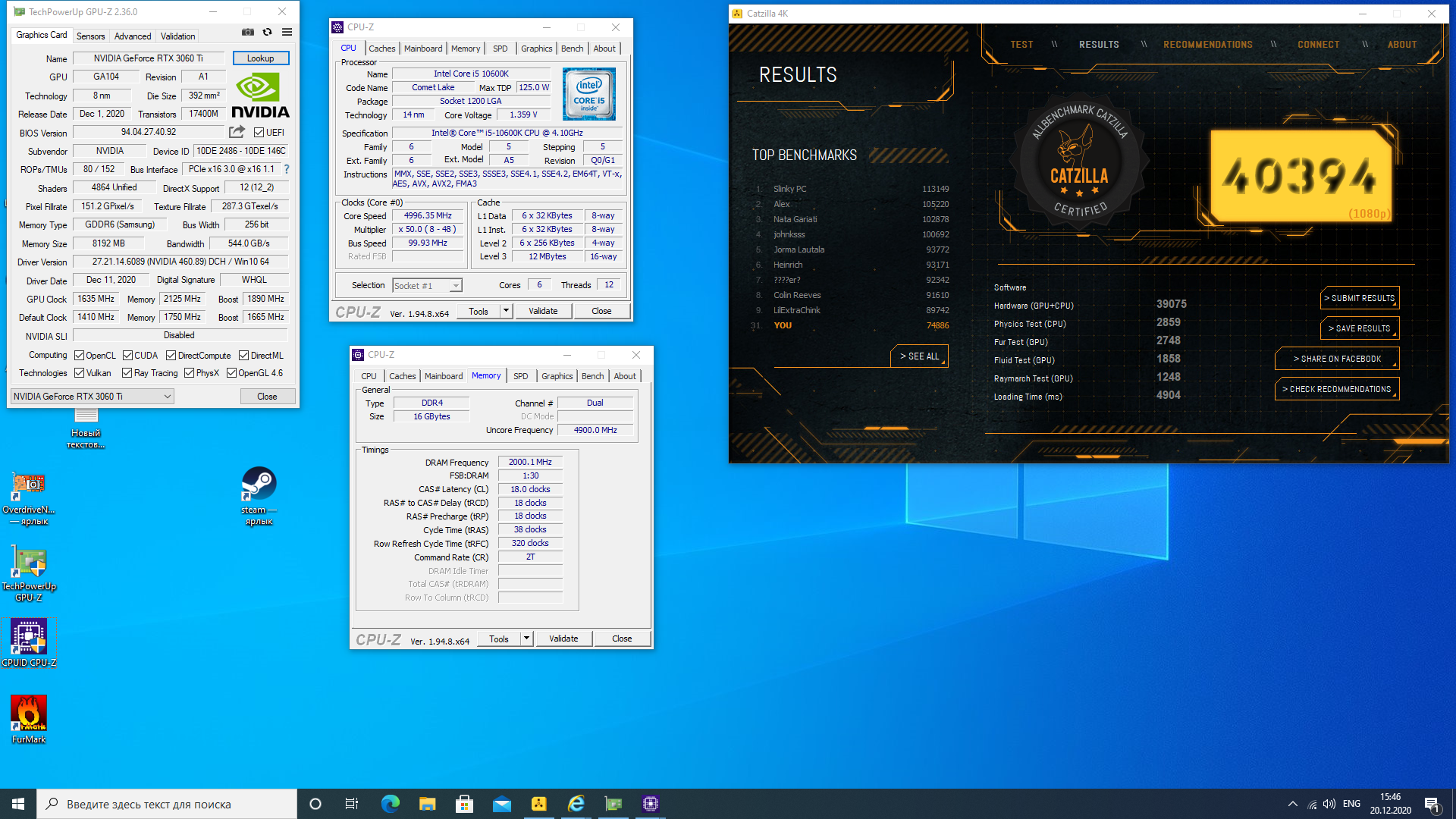Open the TEST menu in Catzilla
Screen dimensions: 1456x819
click(1021, 45)
